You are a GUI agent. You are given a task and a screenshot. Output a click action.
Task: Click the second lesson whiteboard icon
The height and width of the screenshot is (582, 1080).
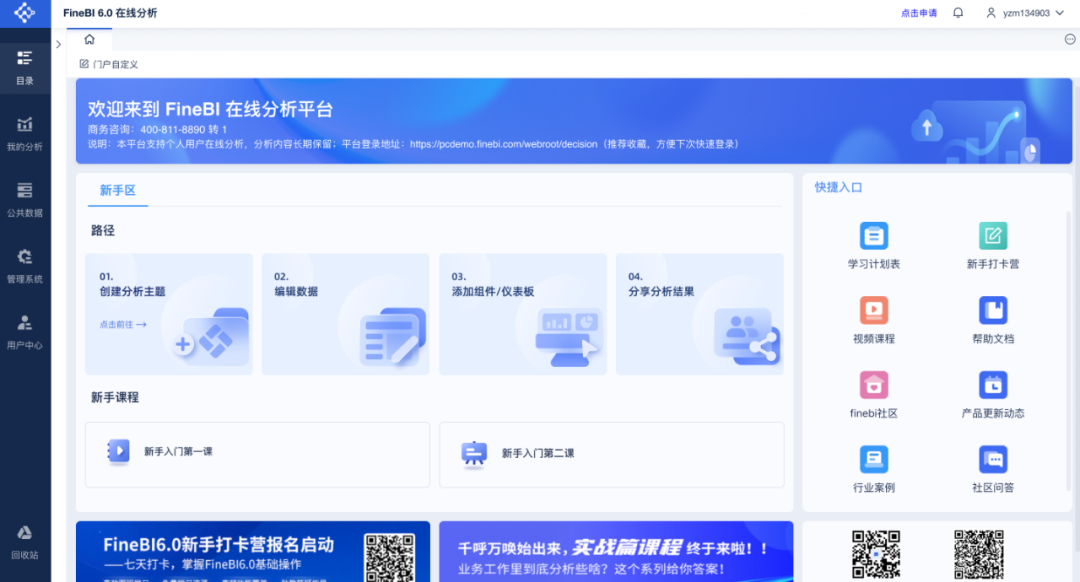(474, 453)
